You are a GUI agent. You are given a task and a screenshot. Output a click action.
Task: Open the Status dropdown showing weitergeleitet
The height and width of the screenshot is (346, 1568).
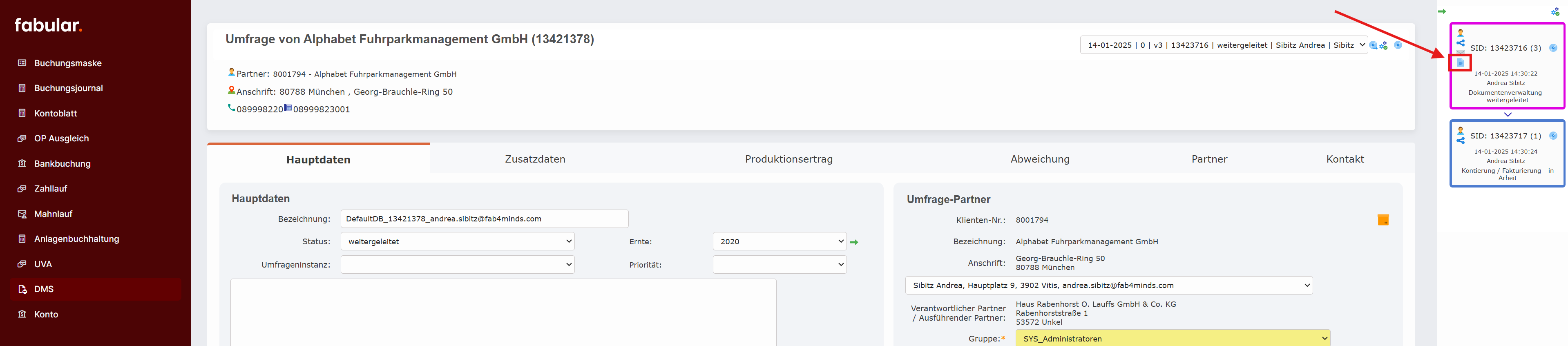tap(457, 242)
